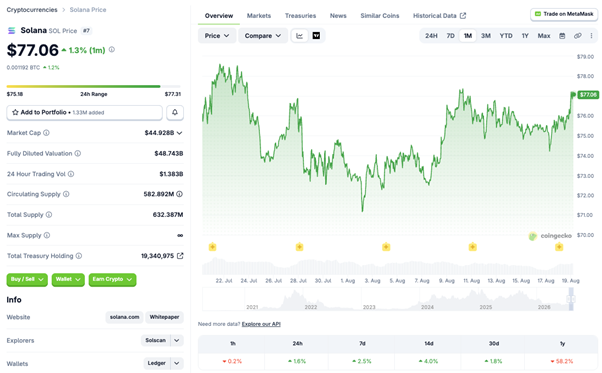Screen dimensions: 602x373
Task: Open the calendar date range picker
Action: click(x=562, y=36)
